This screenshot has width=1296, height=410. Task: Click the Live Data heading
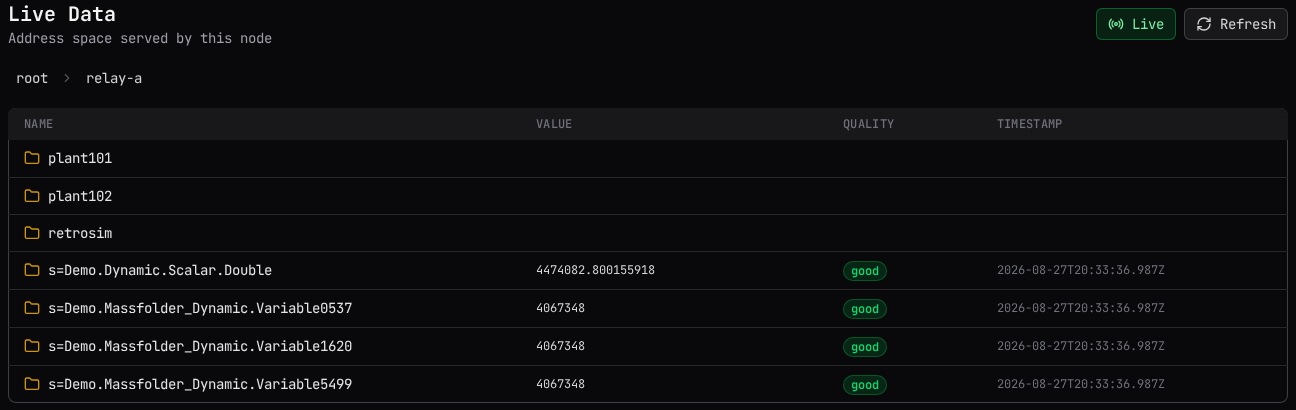[x=62, y=14]
